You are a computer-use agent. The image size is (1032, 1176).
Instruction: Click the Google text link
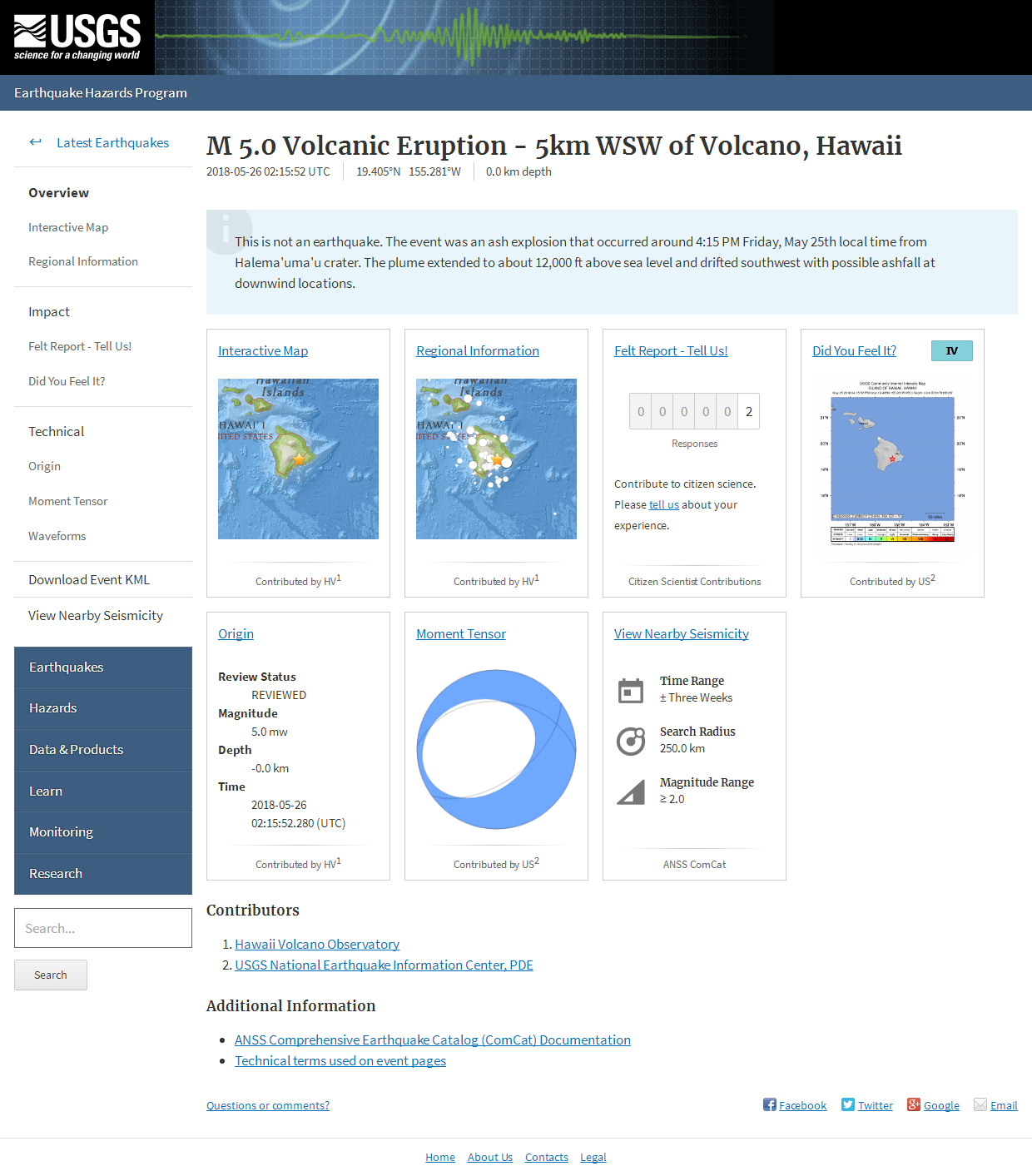(941, 1105)
